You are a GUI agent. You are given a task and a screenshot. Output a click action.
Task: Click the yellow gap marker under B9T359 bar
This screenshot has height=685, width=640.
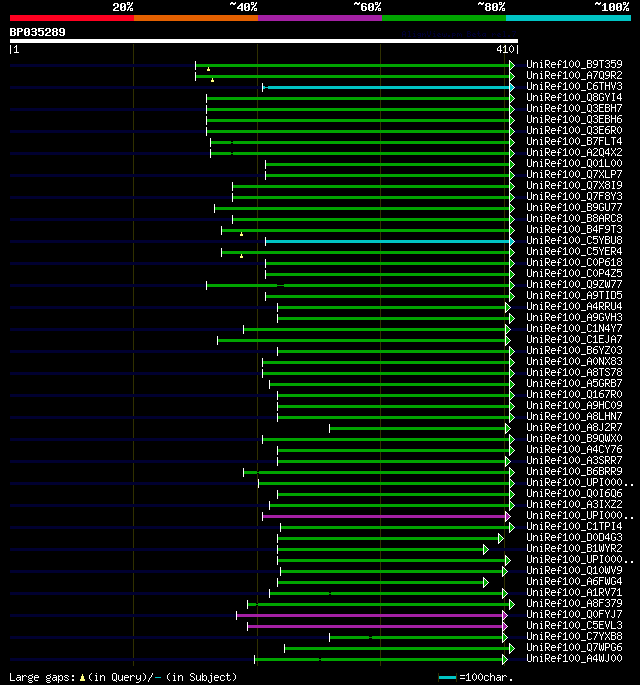point(208,69)
